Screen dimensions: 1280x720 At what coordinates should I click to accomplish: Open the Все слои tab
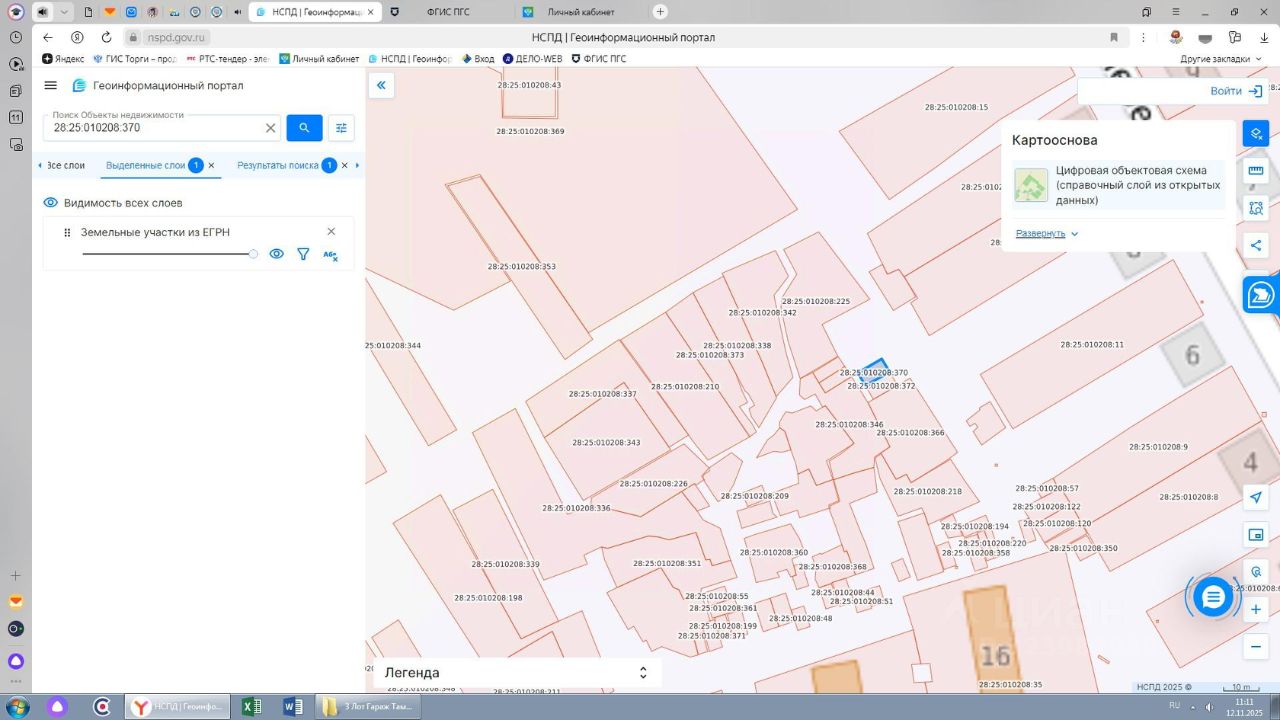(66, 165)
